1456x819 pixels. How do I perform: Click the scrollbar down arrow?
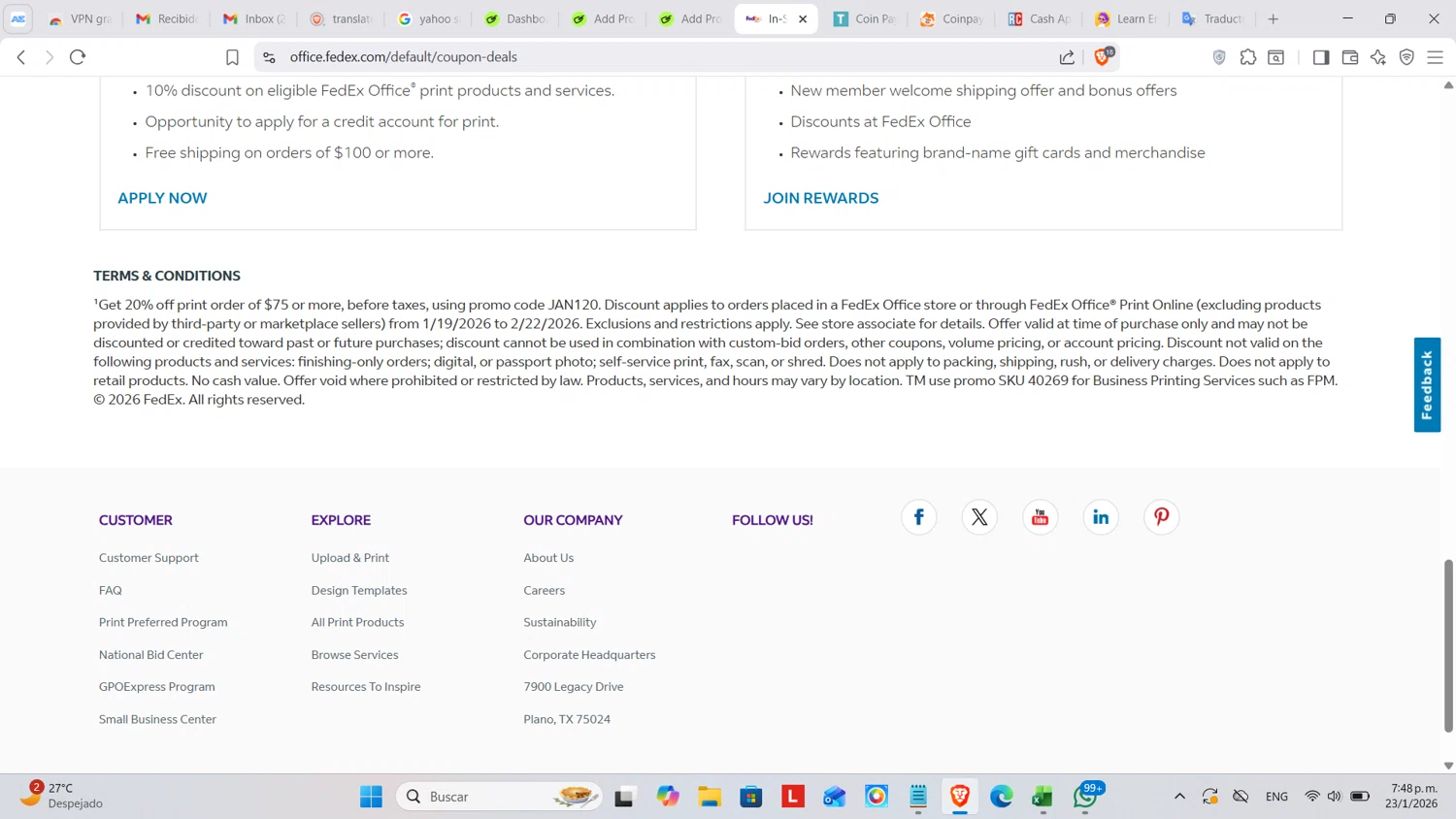pyautogui.click(x=1448, y=766)
